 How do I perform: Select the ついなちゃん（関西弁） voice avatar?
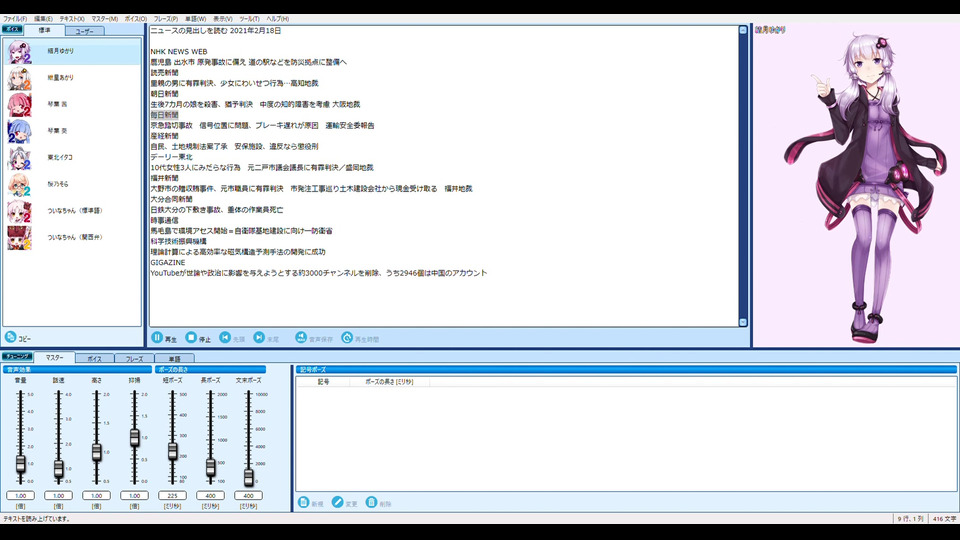coord(19,238)
